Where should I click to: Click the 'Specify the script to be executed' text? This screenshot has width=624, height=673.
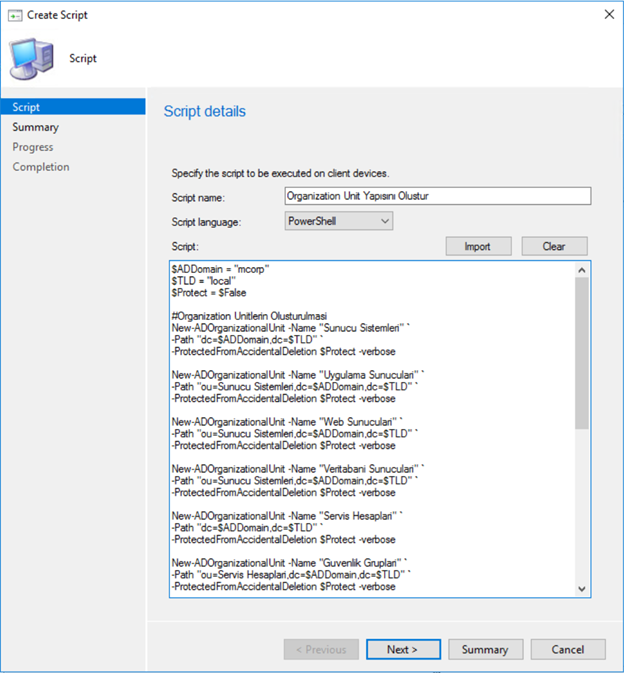280,173
